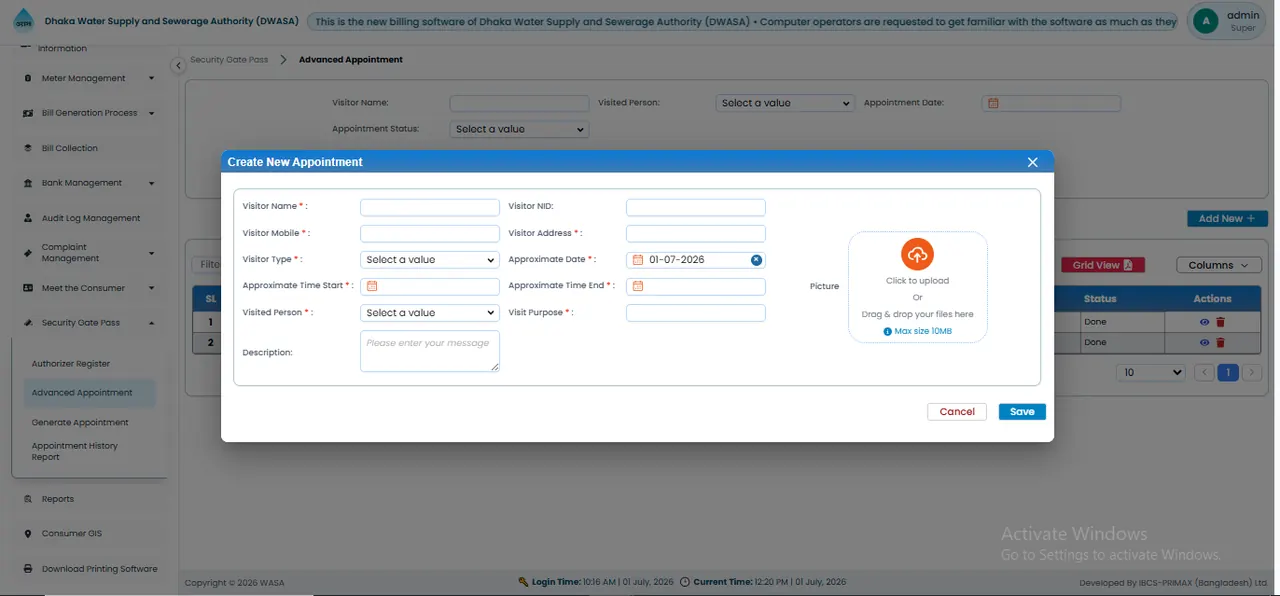Click the Visitor Mobile input field

[x=430, y=234]
